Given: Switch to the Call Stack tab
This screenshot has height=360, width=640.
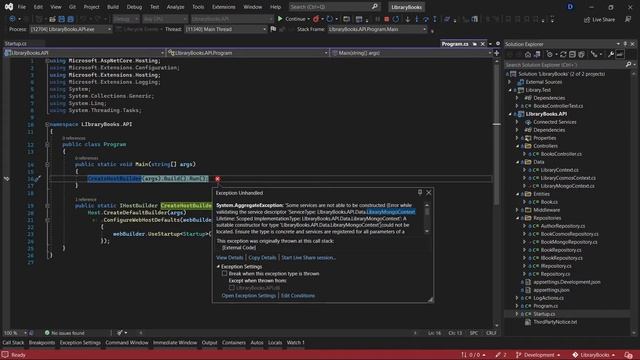Looking at the screenshot, I should (13, 343).
